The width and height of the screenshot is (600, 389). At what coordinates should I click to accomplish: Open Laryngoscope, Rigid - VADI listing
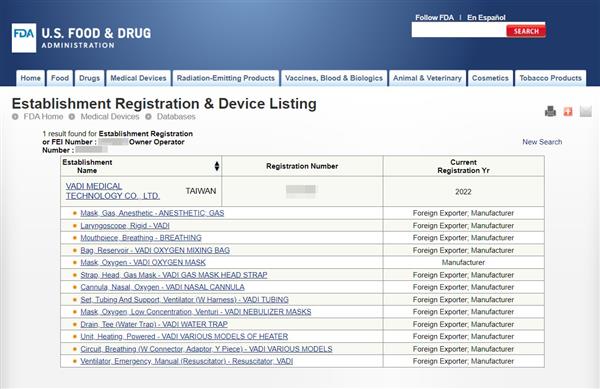pyautogui.click(x=125, y=226)
